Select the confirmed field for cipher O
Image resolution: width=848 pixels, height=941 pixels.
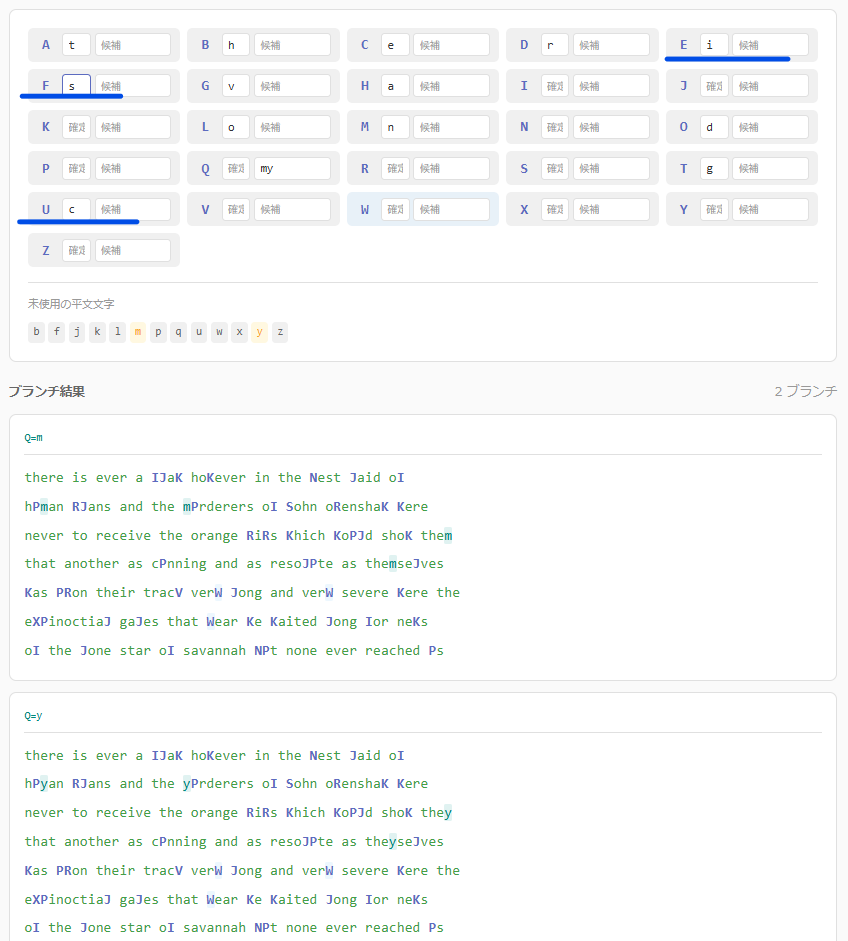click(x=714, y=127)
